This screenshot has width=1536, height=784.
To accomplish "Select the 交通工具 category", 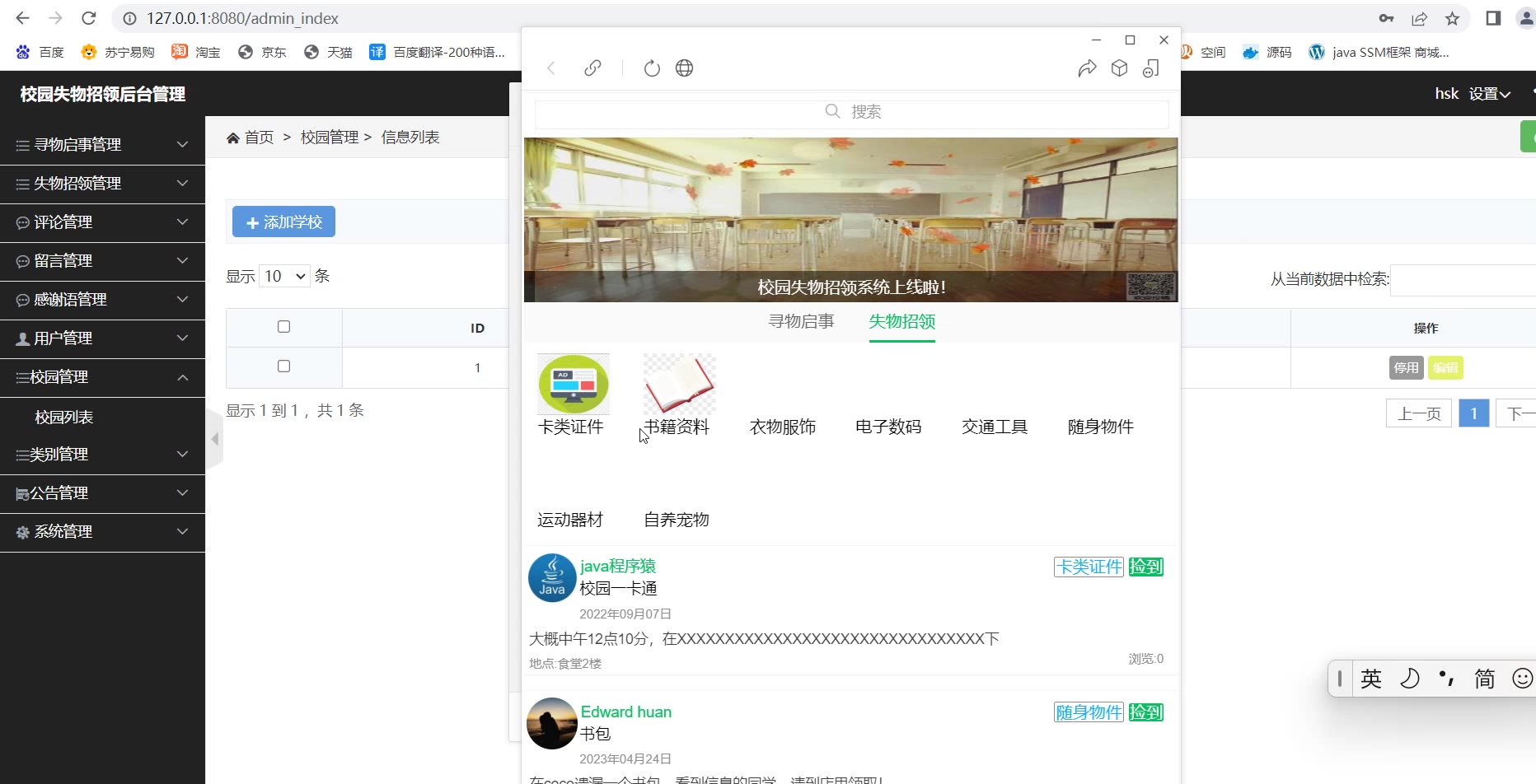I will coord(995,427).
